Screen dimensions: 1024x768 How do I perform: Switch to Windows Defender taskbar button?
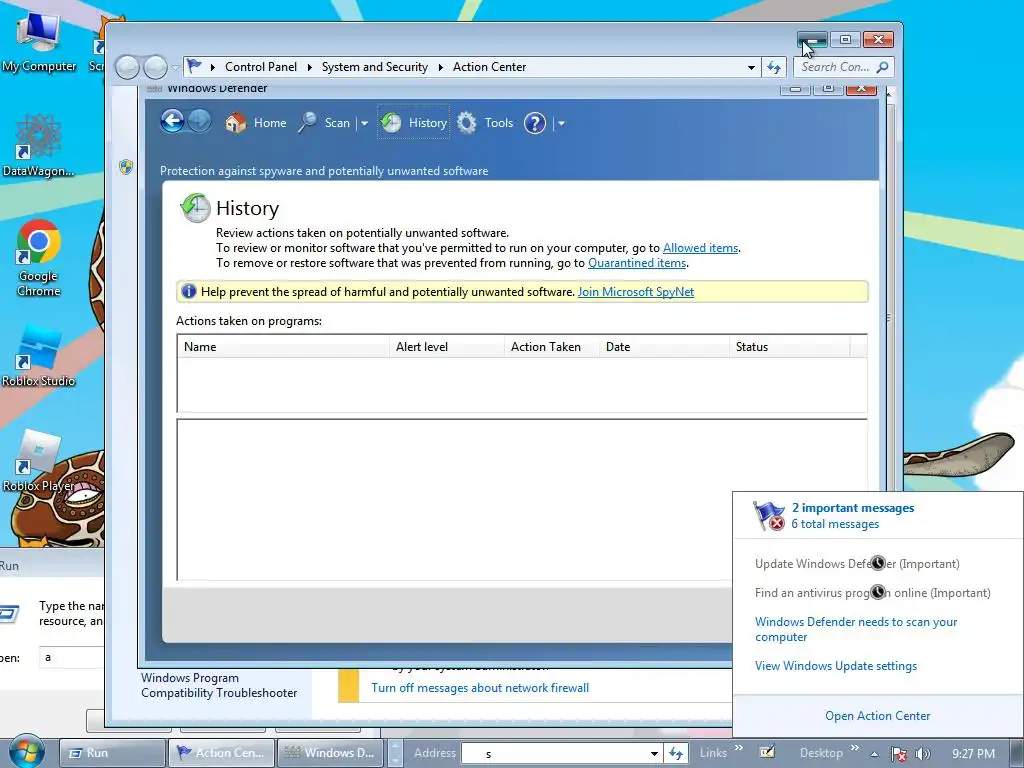point(330,752)
